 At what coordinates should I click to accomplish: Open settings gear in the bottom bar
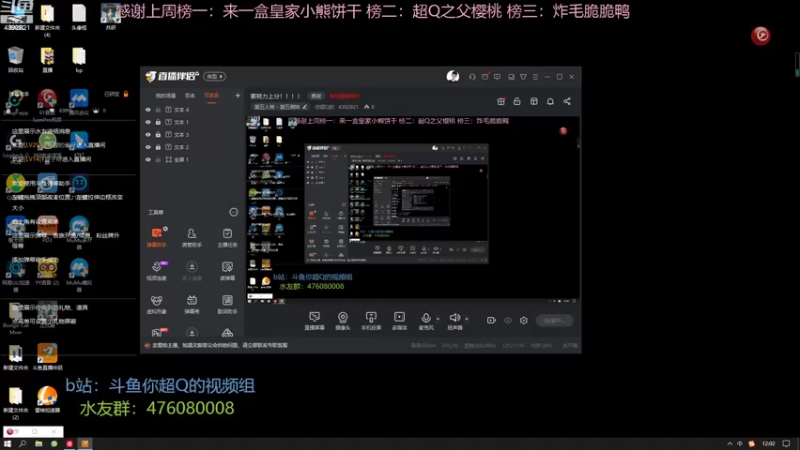point(523,320)
